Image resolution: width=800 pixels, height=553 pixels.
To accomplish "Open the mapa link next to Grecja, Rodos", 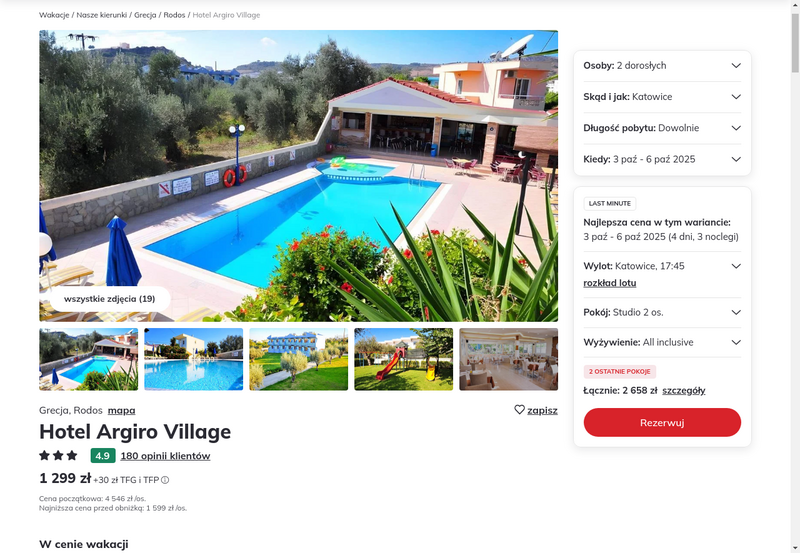I will pyautogui.click(x=121, y=410).
